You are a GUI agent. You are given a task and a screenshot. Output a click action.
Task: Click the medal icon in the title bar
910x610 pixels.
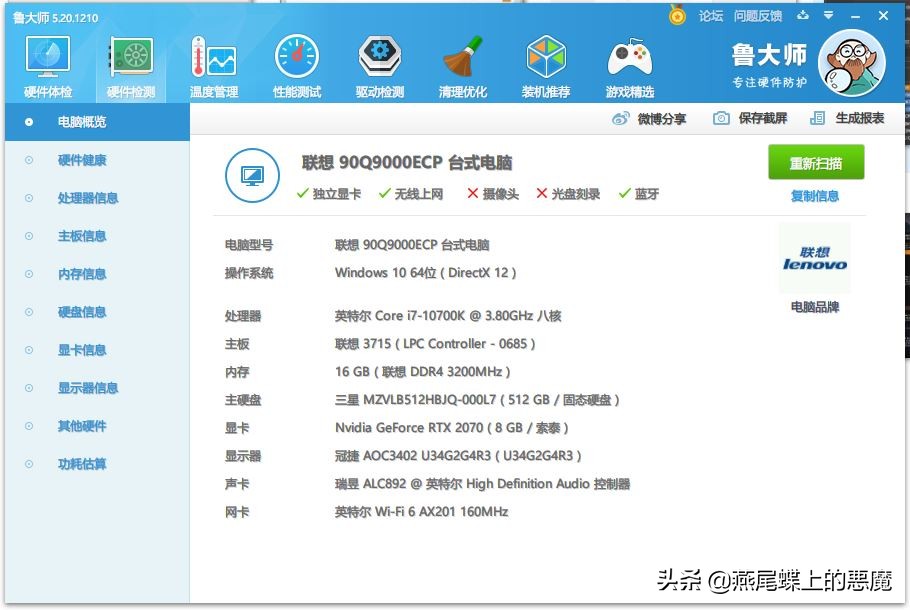coord(676,15)
